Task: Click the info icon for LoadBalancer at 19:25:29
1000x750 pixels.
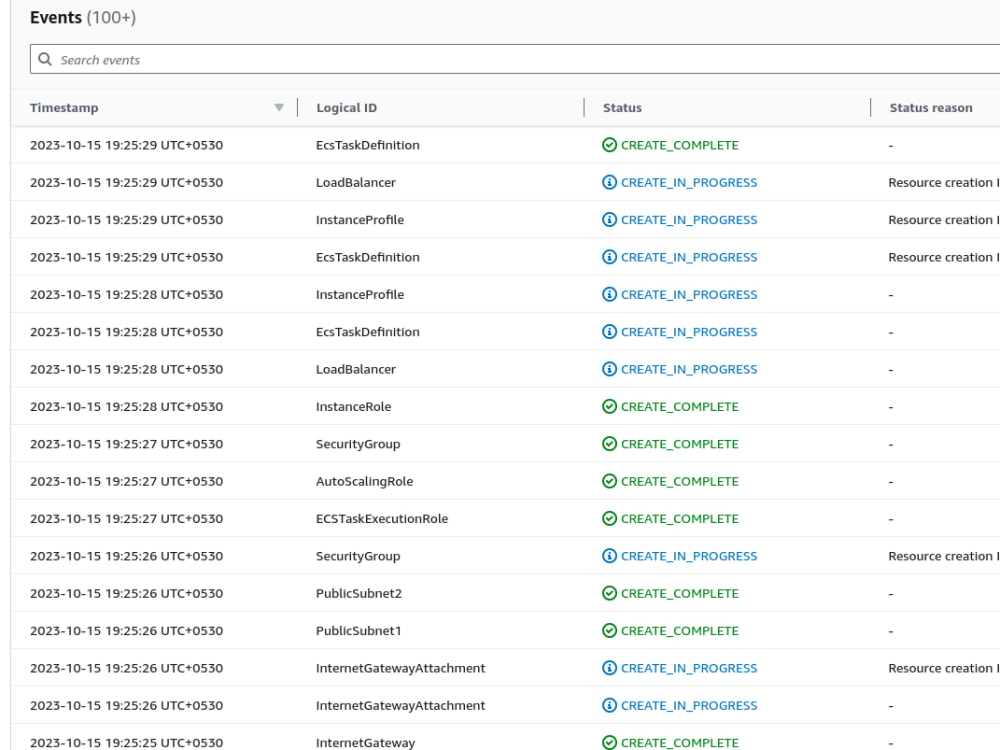Action: (609, 182)
